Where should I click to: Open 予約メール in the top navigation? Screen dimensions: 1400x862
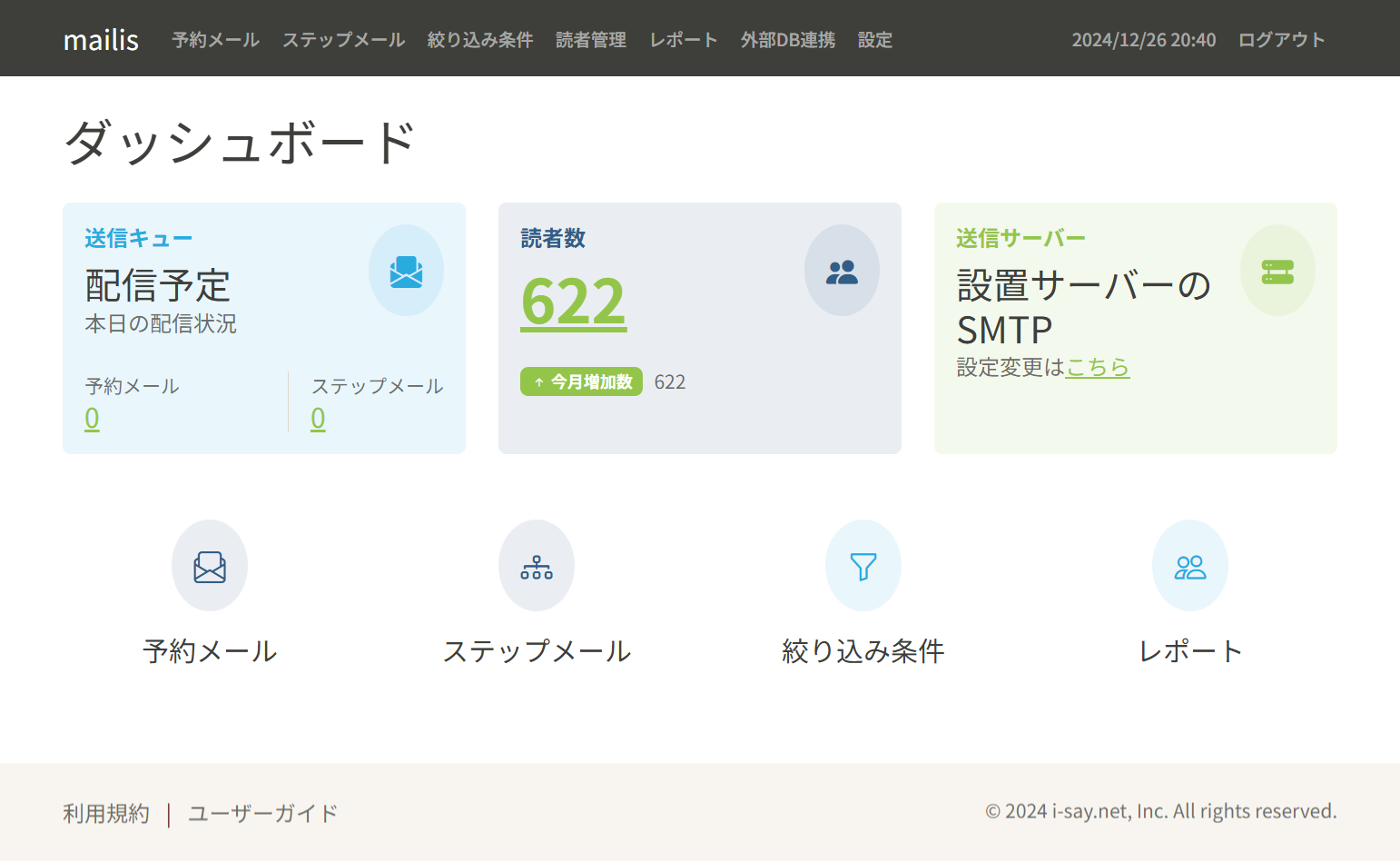point(215,40)
